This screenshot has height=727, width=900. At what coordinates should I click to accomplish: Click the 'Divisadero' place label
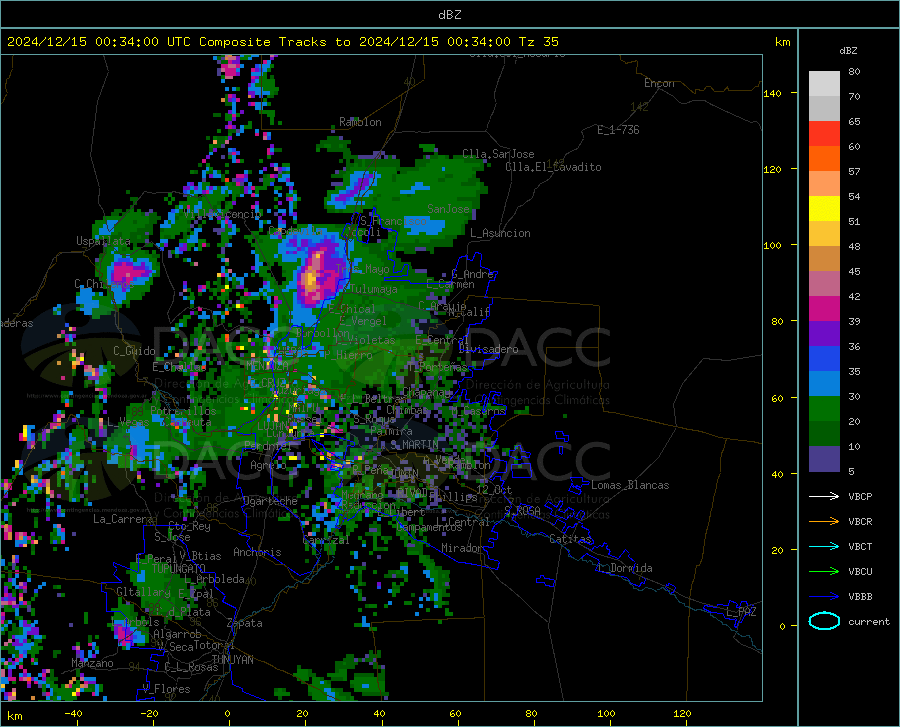[488, 349]
